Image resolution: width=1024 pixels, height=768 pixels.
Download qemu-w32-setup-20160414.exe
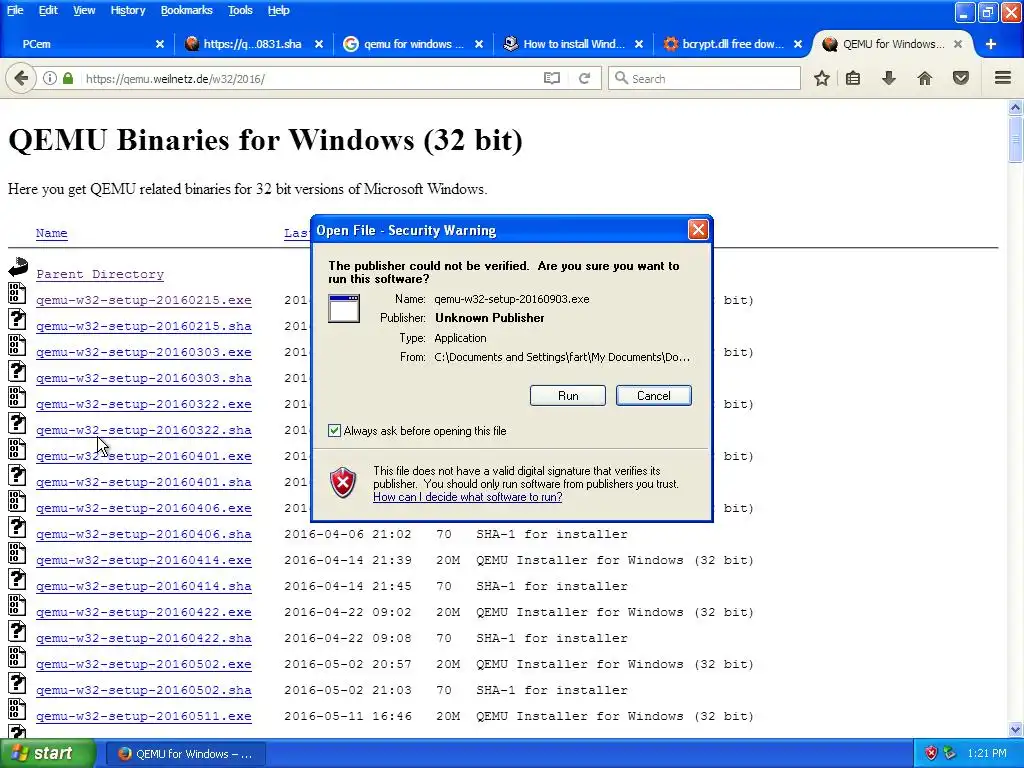pos(144,560)
